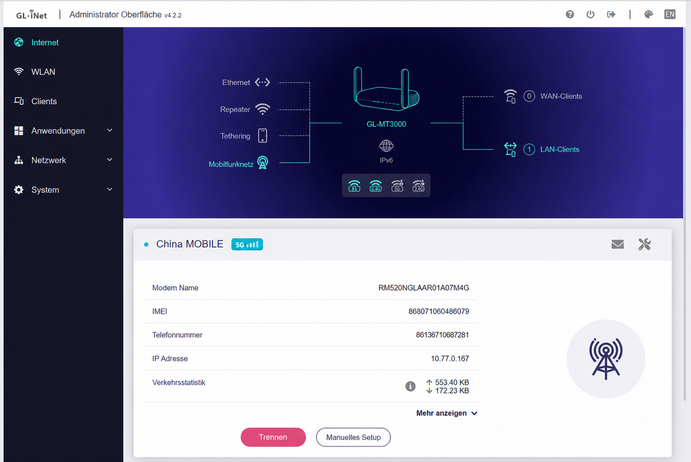Click the traffic statistics info icon
The height and width of the screenshot is (462, 691).
pos(410,386)
